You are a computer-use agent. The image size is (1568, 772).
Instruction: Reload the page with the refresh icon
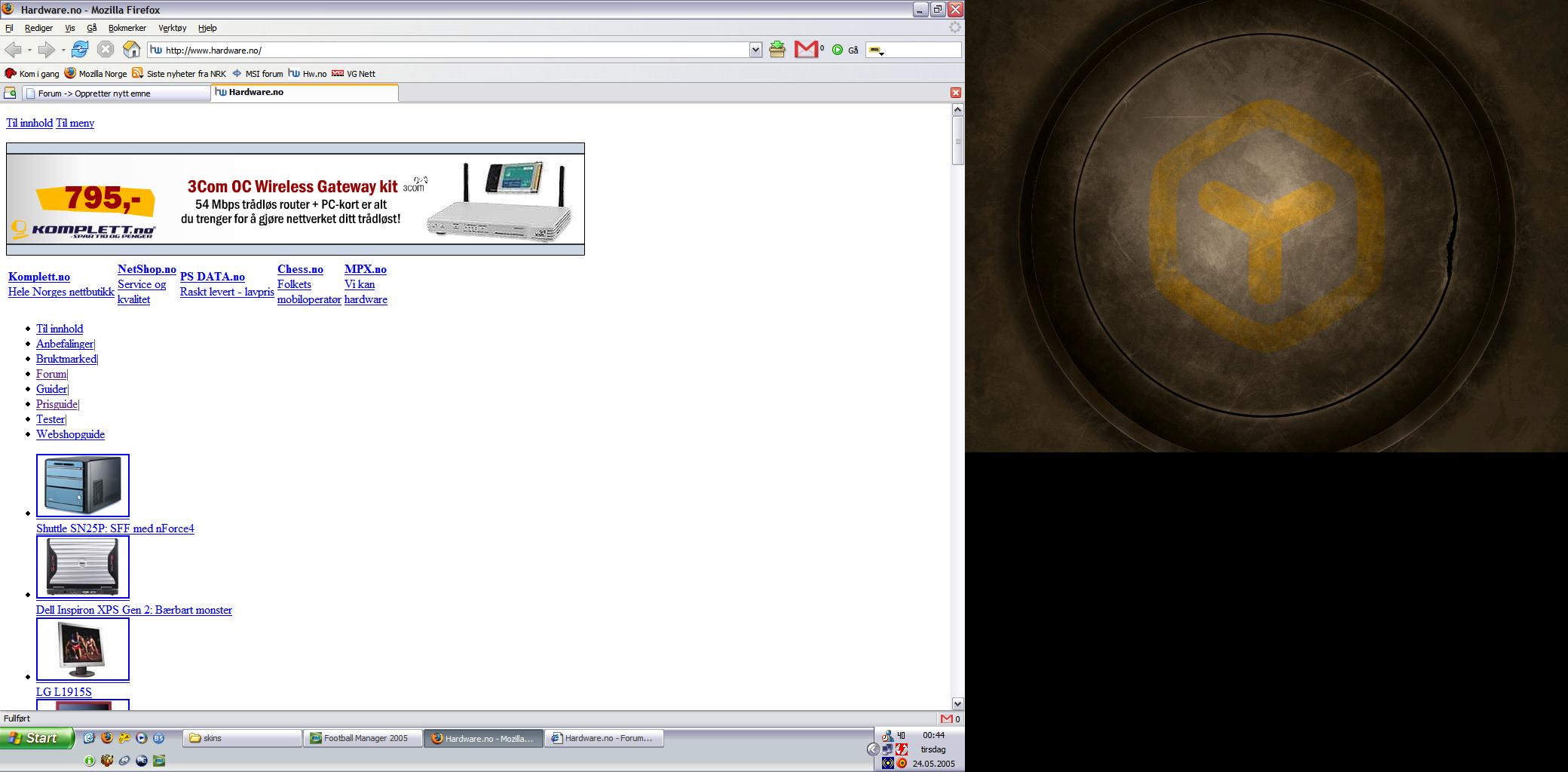79,50
